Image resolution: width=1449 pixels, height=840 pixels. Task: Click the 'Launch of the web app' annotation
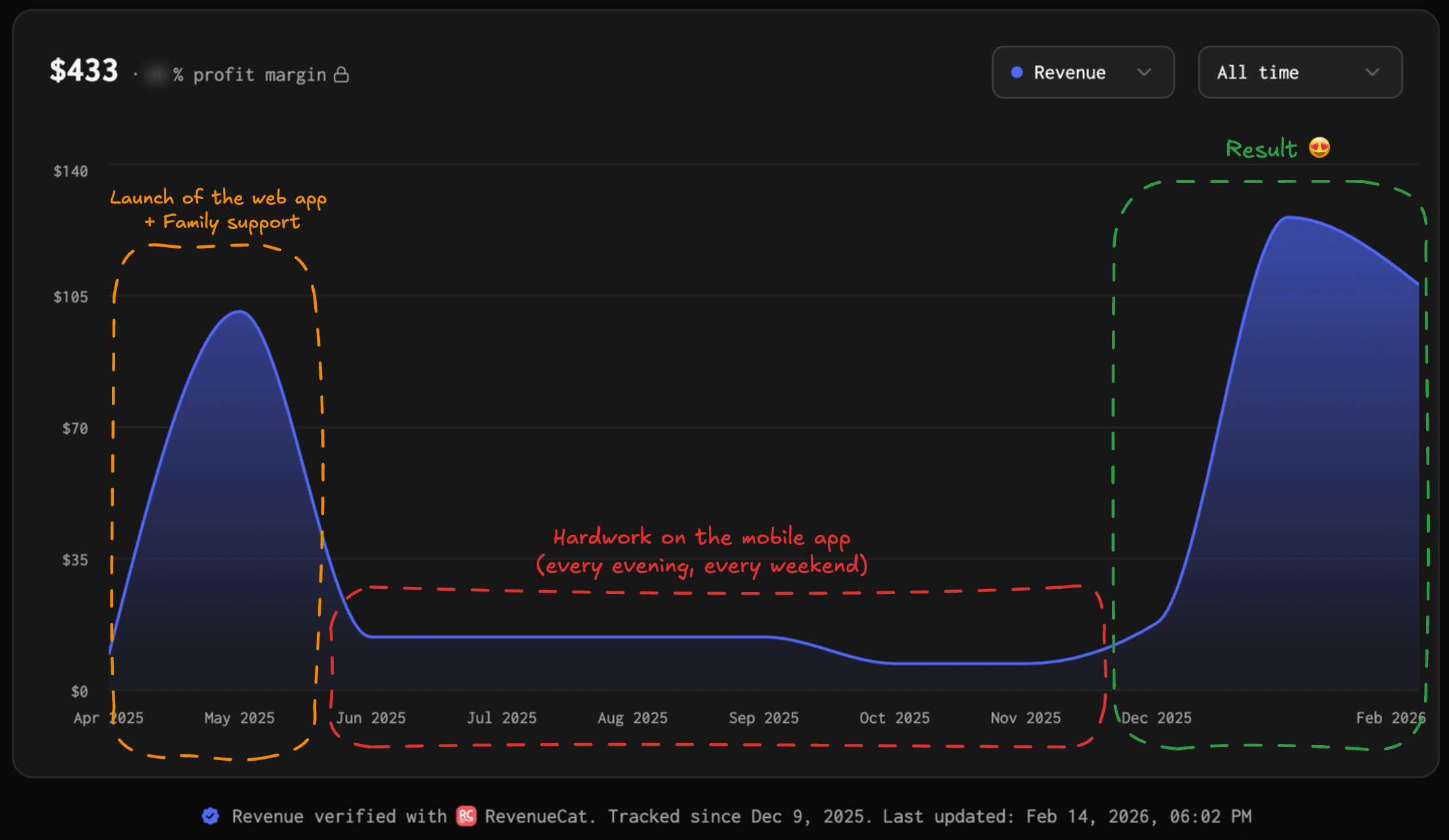pos(218,198)
